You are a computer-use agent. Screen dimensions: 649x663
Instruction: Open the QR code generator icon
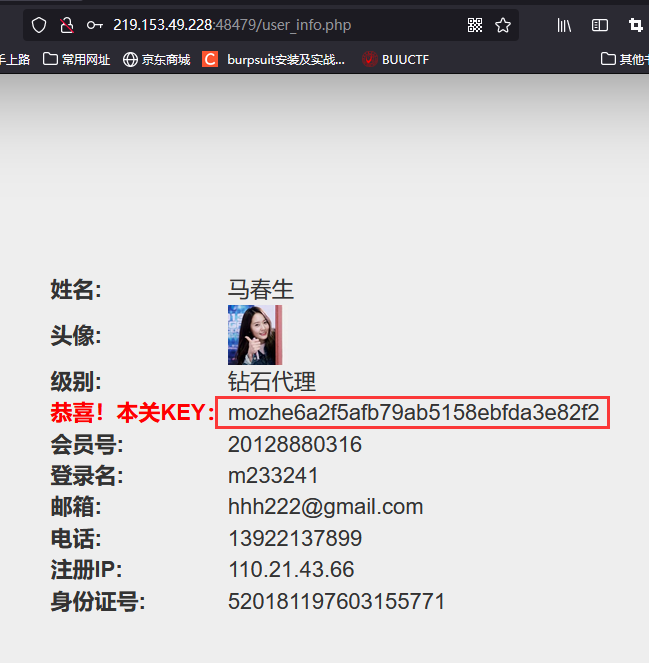click(x=475, y=25)
